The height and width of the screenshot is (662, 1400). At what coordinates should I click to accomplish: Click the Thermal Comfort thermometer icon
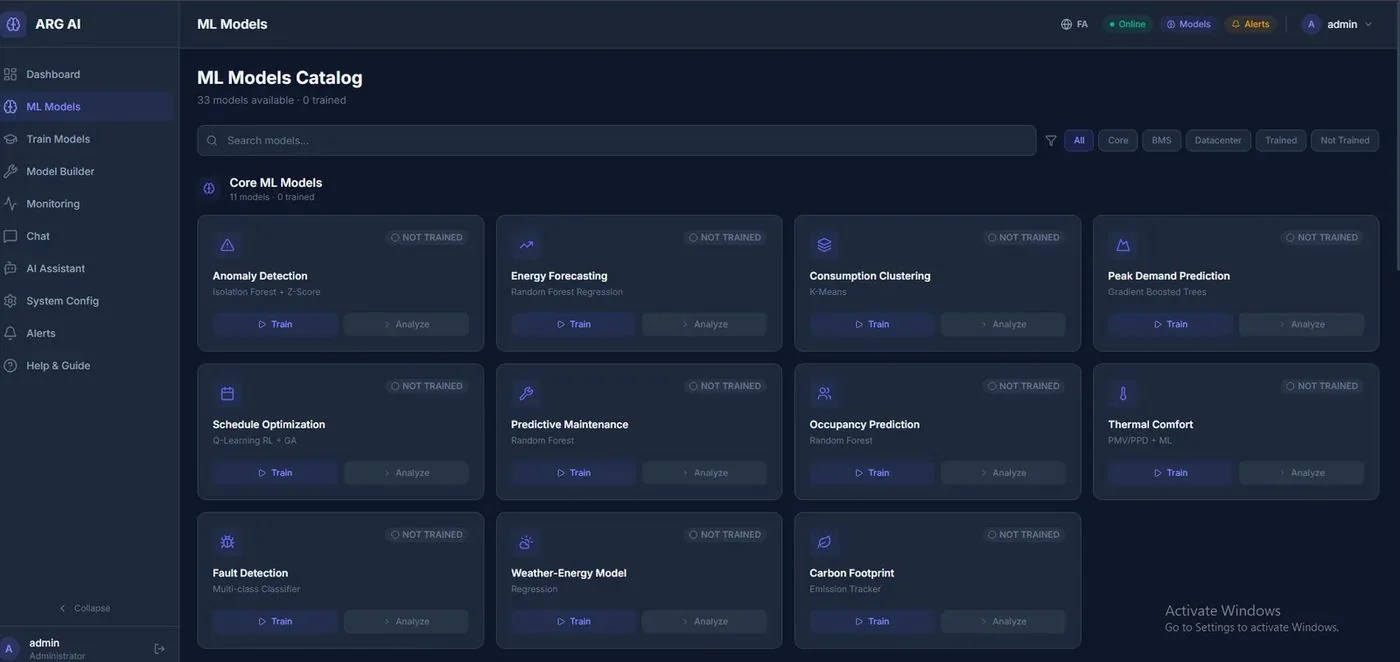coord(1123,394)
